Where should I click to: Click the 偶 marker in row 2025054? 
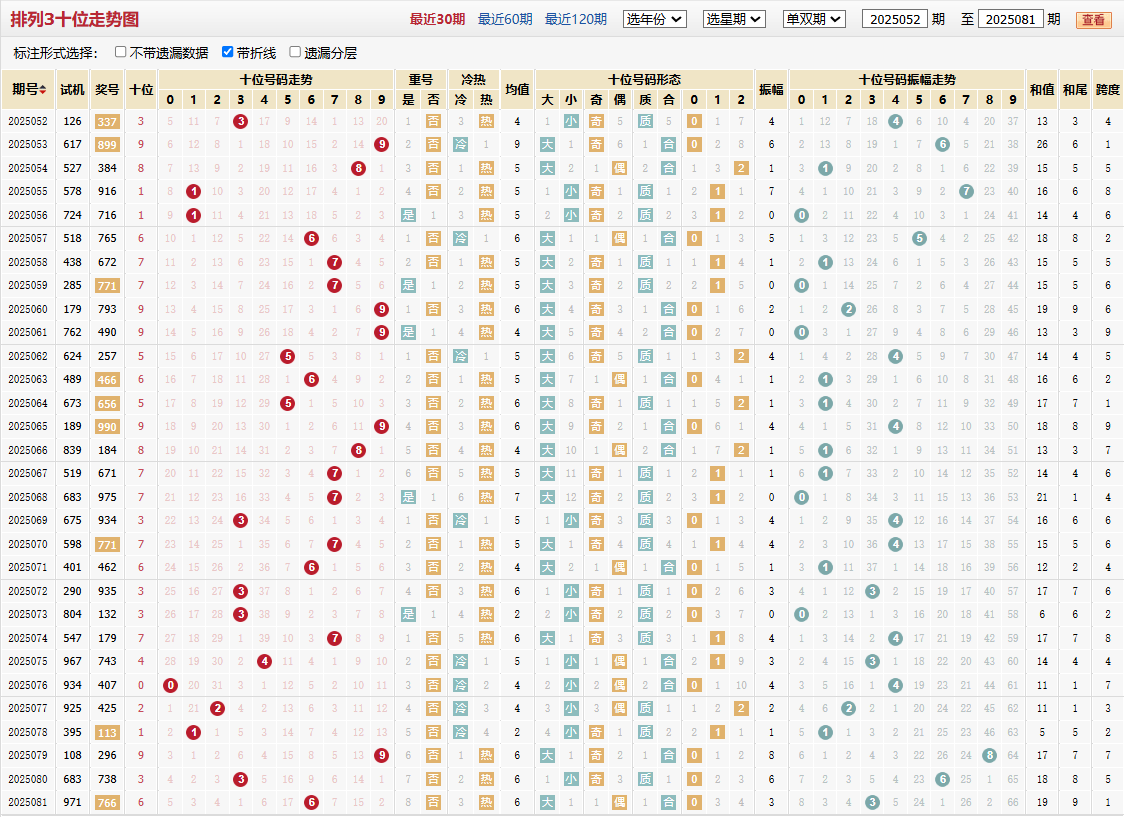click(620, 168)
